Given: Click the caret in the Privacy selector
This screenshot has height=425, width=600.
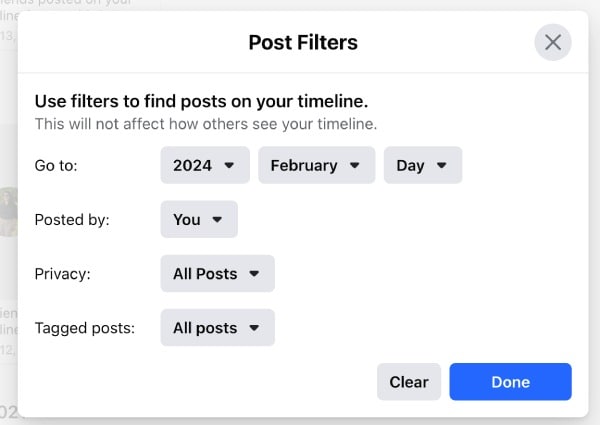Looking at the screenshot, I should (x=254, y=273).
